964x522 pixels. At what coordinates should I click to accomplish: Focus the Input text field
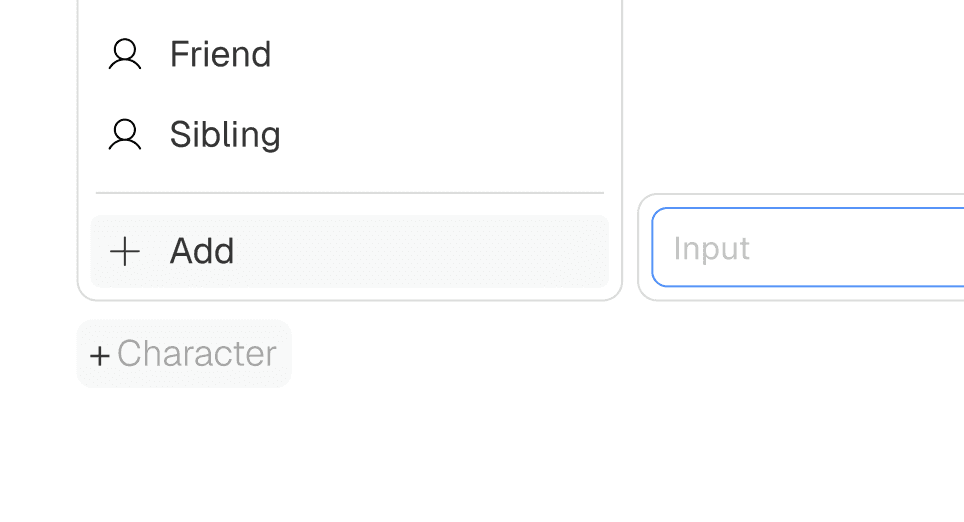808,247
